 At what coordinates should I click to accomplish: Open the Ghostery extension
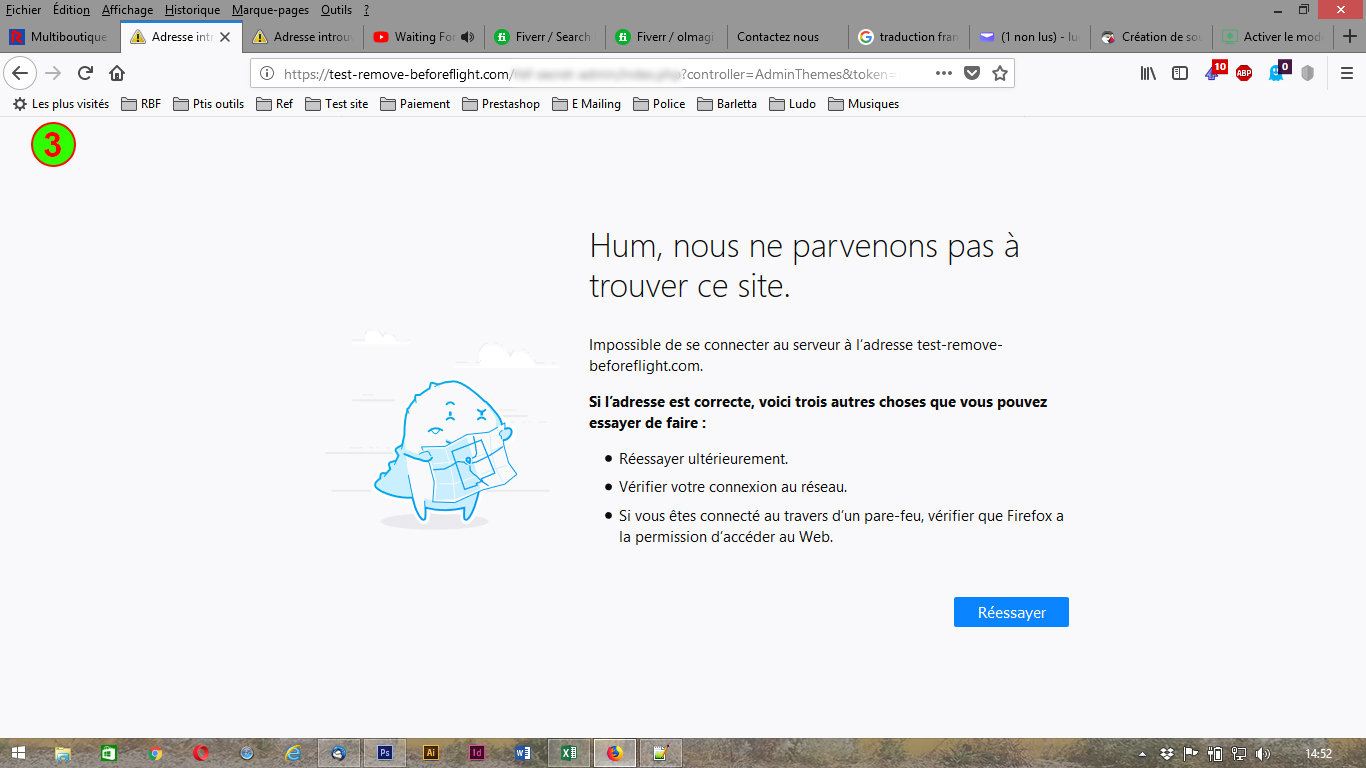click(x=1278, y=72)
